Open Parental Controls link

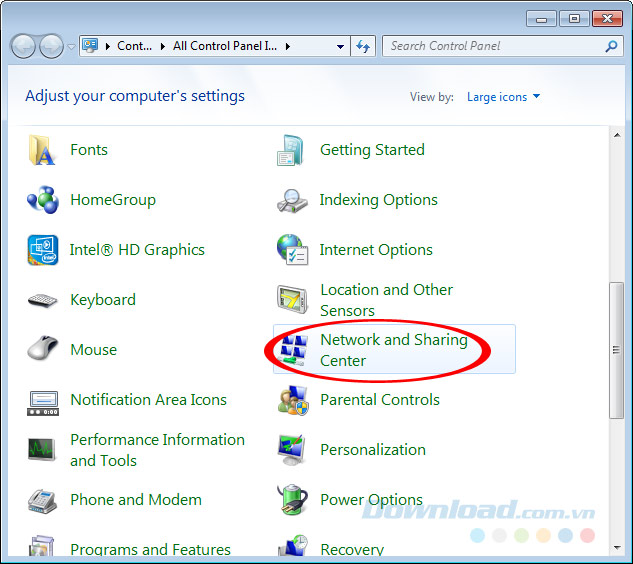(380, 400)
